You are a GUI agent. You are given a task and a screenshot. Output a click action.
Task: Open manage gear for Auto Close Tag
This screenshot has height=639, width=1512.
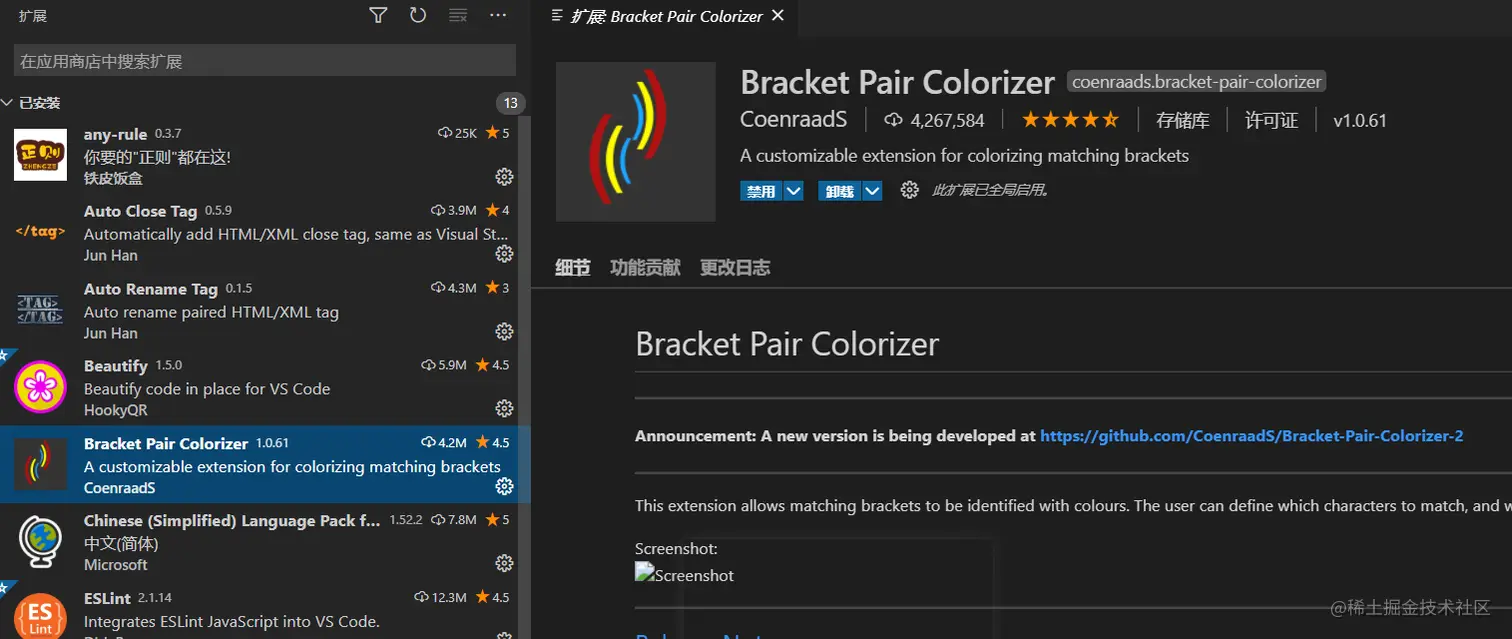click(504, 255)
